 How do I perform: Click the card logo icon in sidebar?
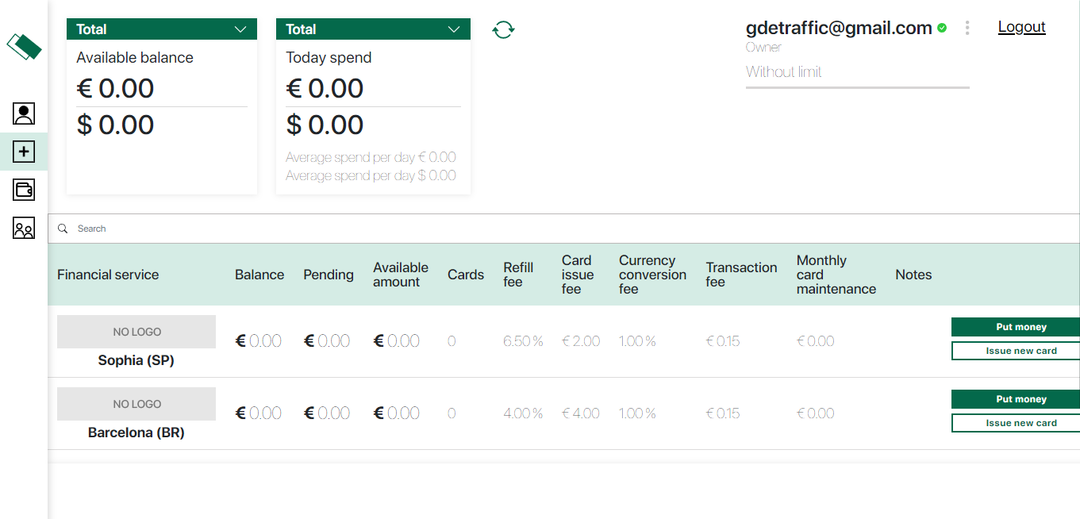24,46
